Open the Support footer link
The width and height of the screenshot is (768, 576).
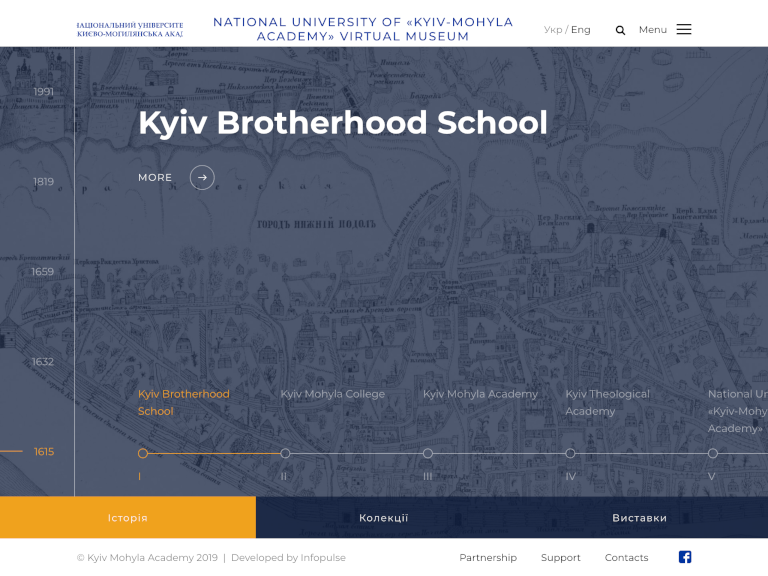(x=560, y=557)
